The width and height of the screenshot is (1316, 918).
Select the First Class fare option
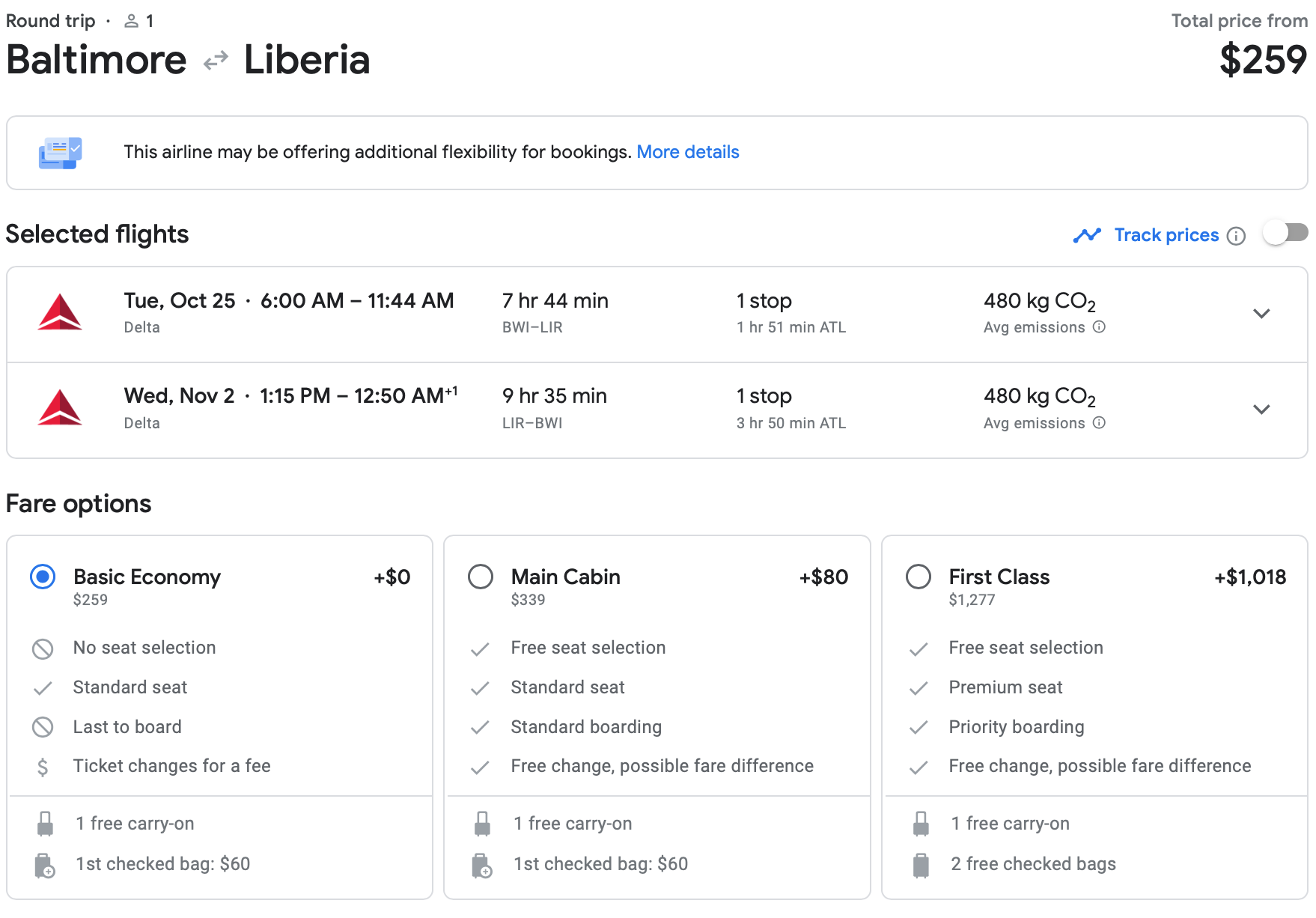tap(918, 577)
